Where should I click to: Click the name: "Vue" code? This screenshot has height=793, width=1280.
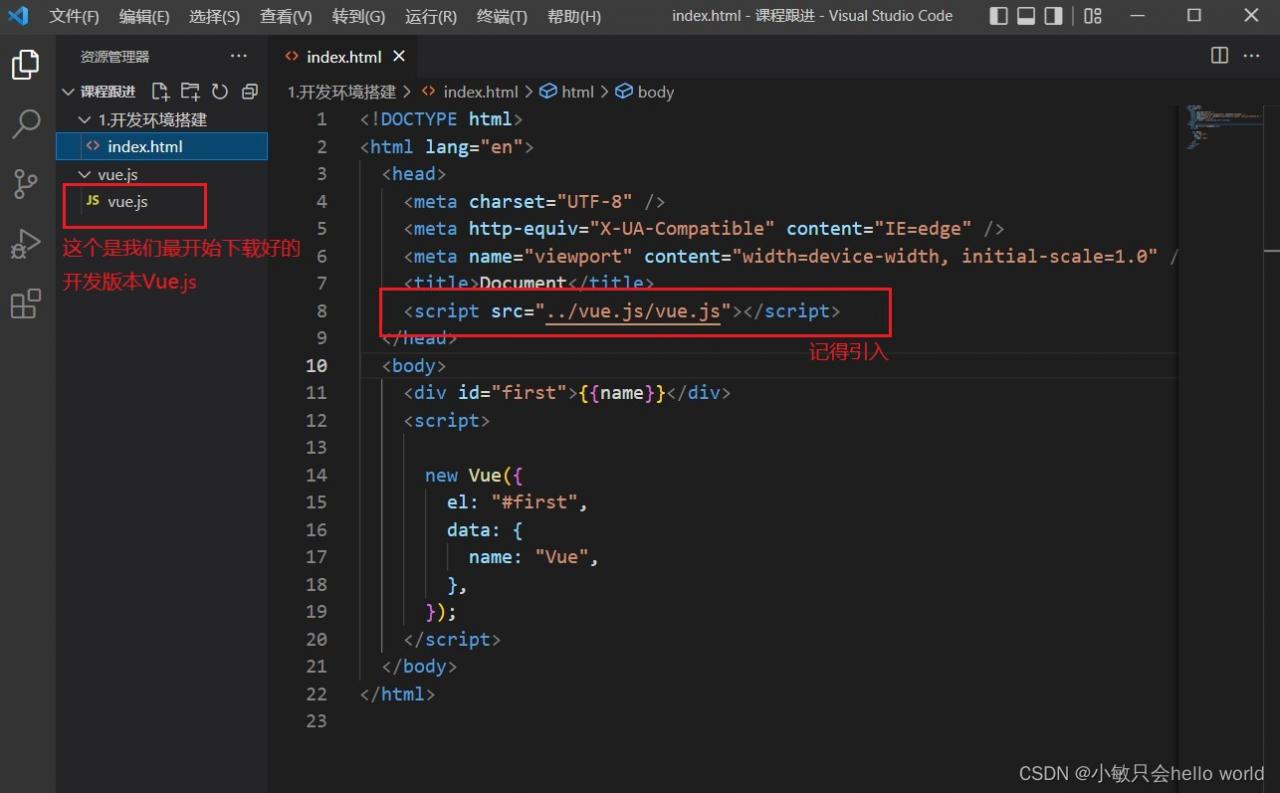coord(534,558)
